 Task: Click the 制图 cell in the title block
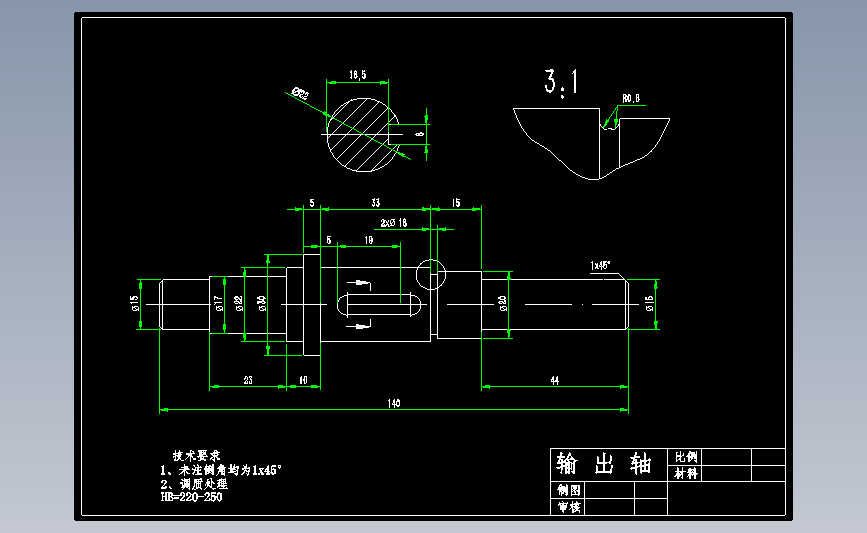(568, 490)
